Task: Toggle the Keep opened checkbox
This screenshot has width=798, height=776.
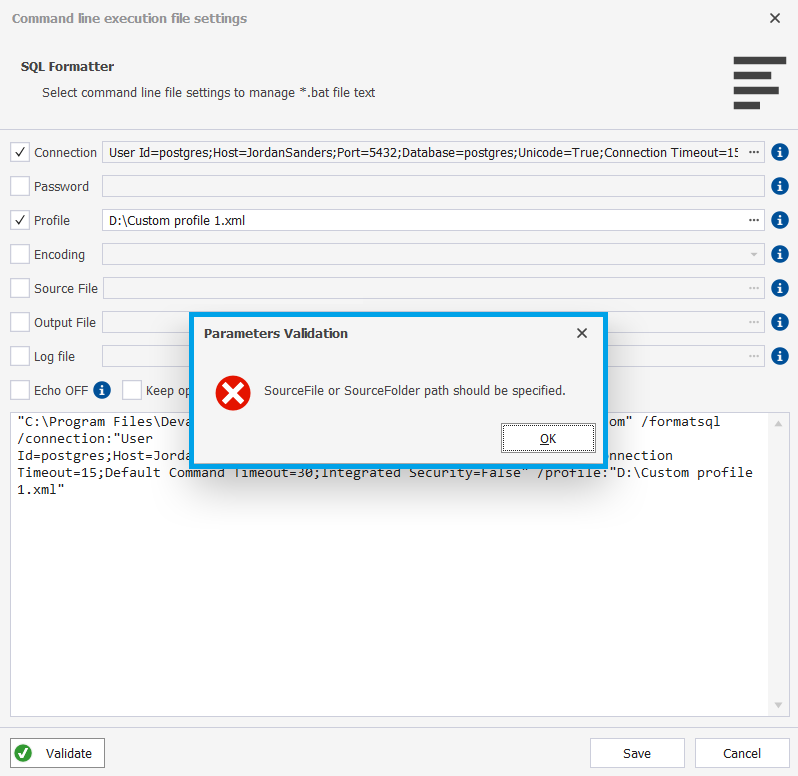Action: 132,390
